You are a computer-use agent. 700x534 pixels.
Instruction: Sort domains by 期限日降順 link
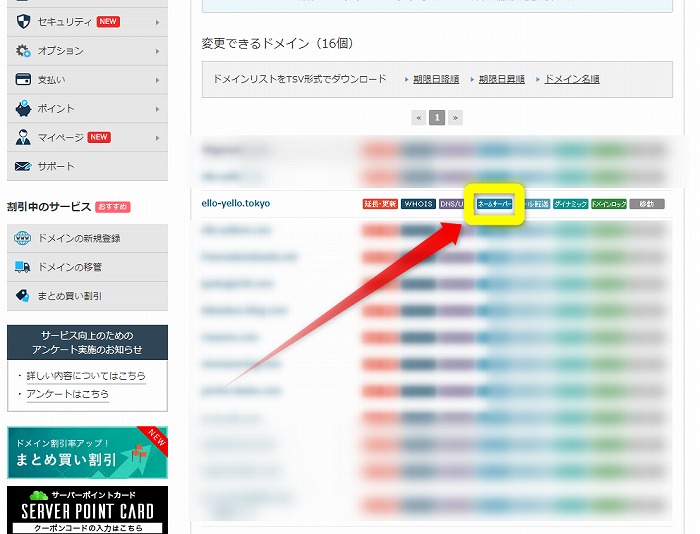[x=436, y=79]
